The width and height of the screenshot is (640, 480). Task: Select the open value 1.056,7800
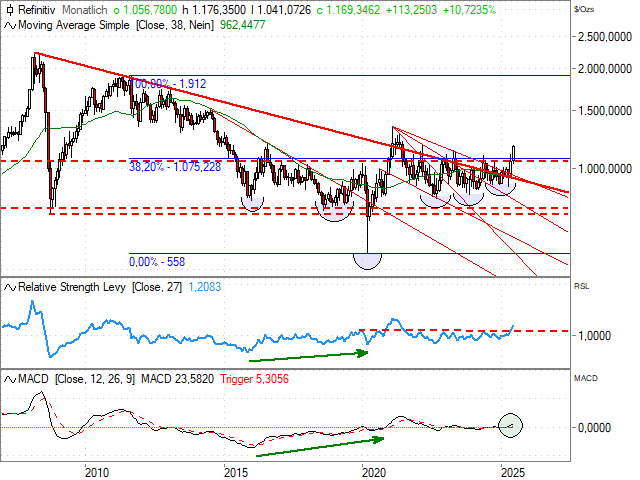(145, 10)
